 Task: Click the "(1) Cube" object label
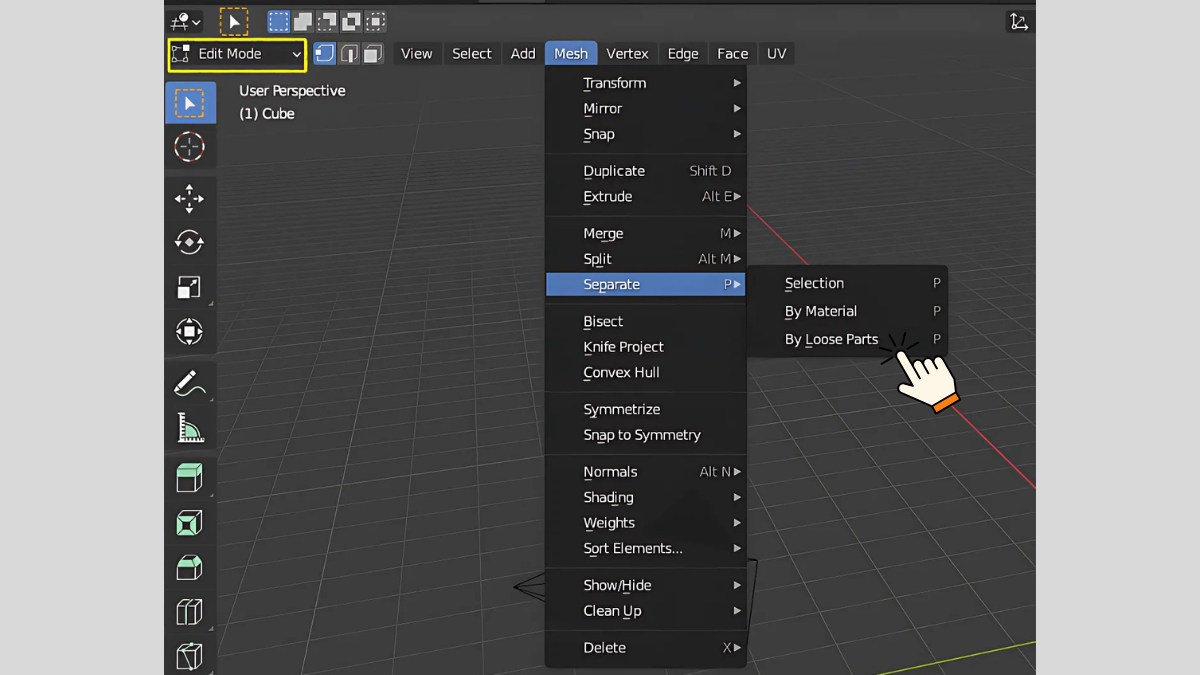[267, 114]
